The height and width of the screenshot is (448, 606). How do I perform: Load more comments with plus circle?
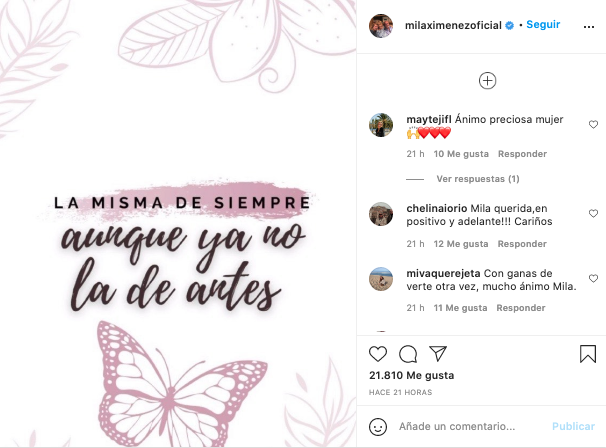[487, 81]
